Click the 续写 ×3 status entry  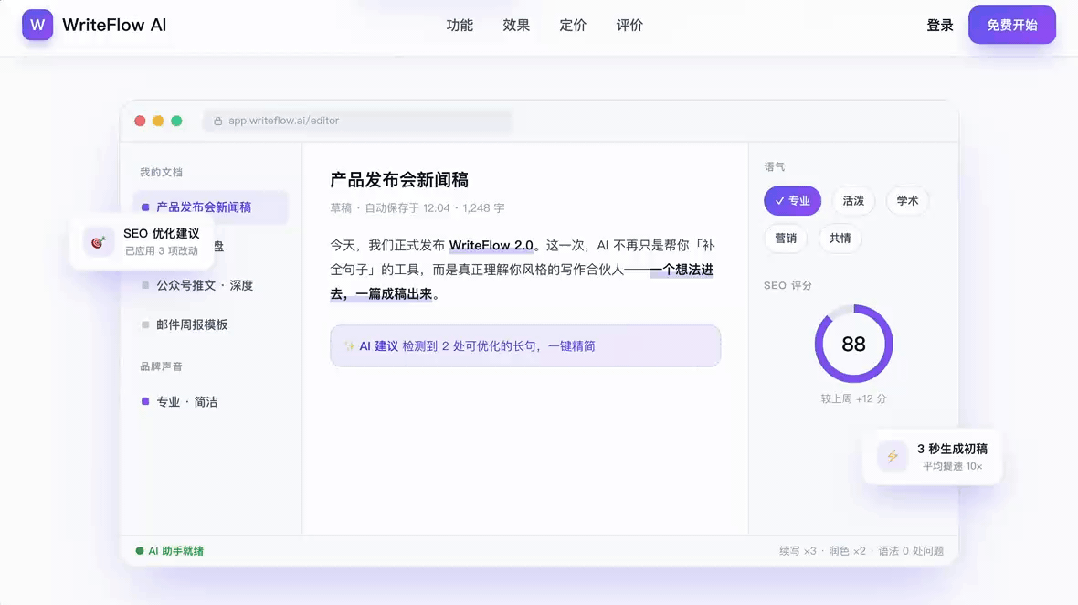[798, 551]
